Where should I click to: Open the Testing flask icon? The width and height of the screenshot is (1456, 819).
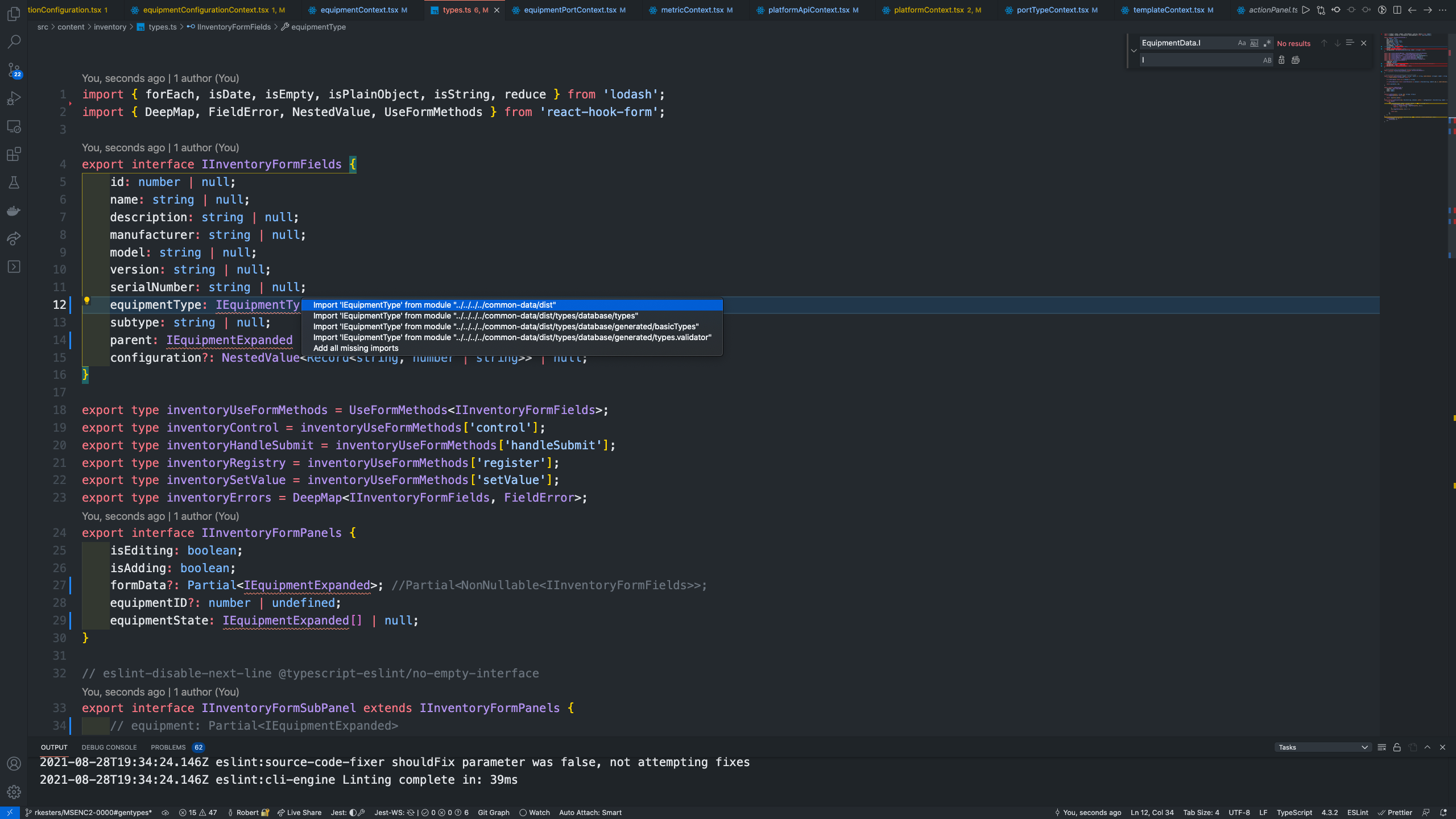[14, 182]
